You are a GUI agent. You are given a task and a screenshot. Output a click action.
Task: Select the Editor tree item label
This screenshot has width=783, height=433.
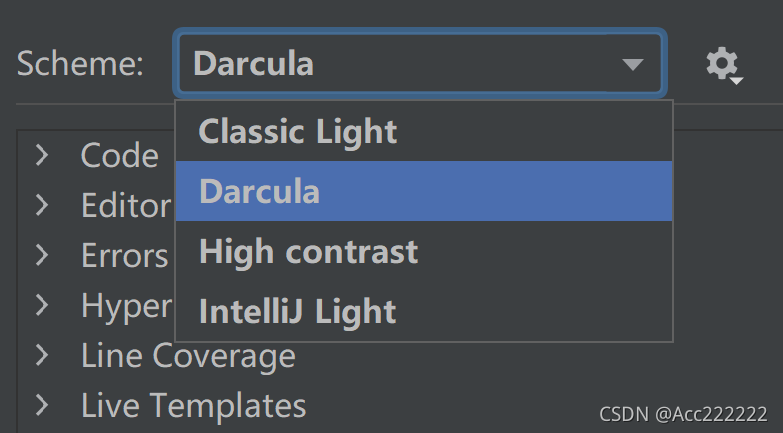(x=126, y=205)
